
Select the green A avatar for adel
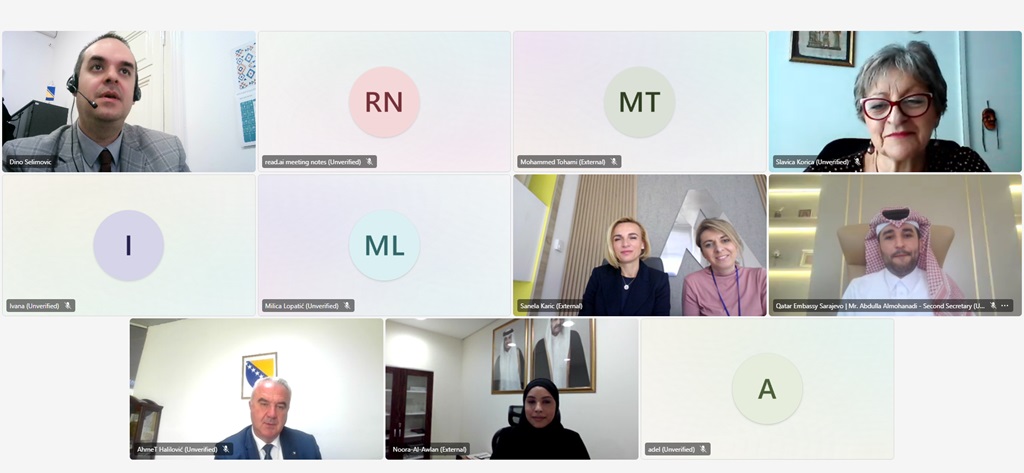[x=767, y=389]
